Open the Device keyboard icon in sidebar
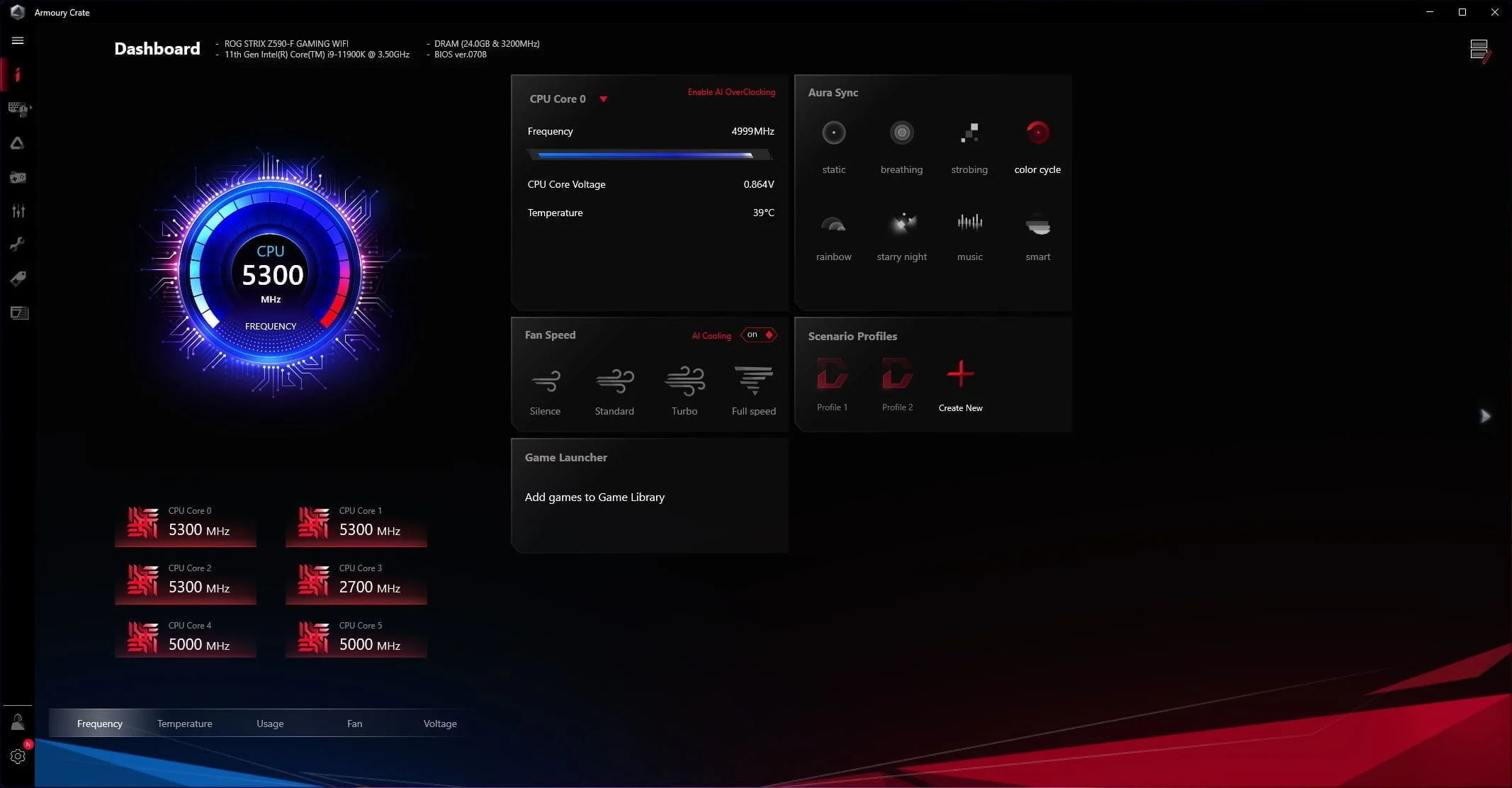 pyautogui.click(x=18, y=108)
